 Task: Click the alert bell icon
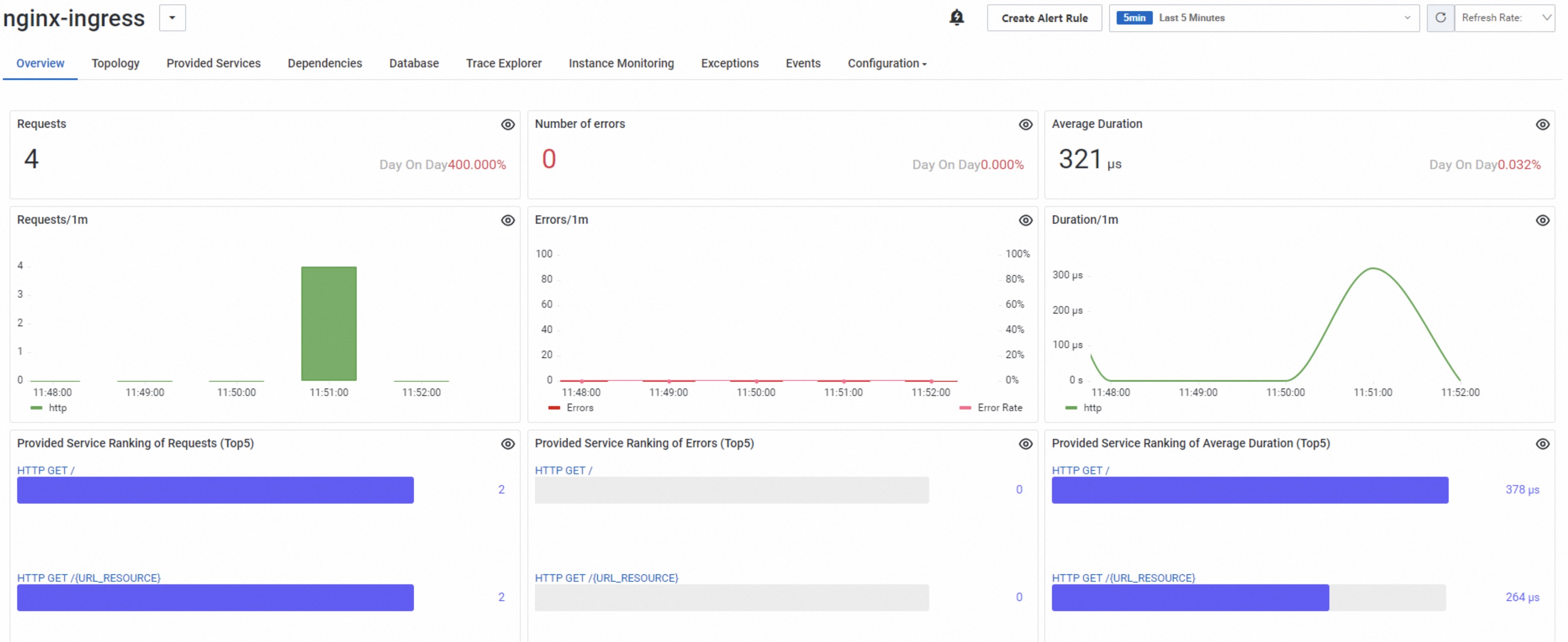point(956,17)
